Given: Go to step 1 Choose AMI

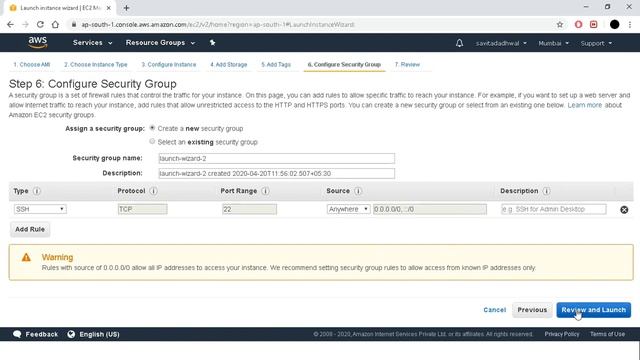Looking at the screenshot, I should point(31,64).
